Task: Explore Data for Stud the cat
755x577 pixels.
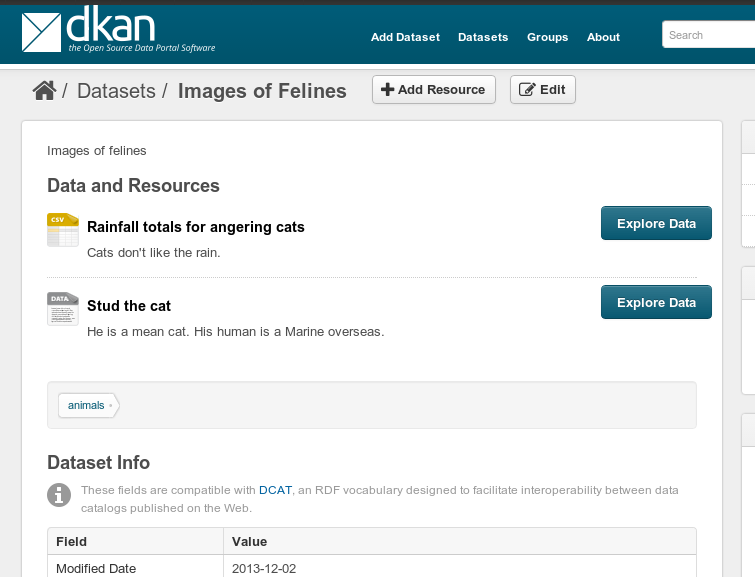Action: tap(656, 302)
